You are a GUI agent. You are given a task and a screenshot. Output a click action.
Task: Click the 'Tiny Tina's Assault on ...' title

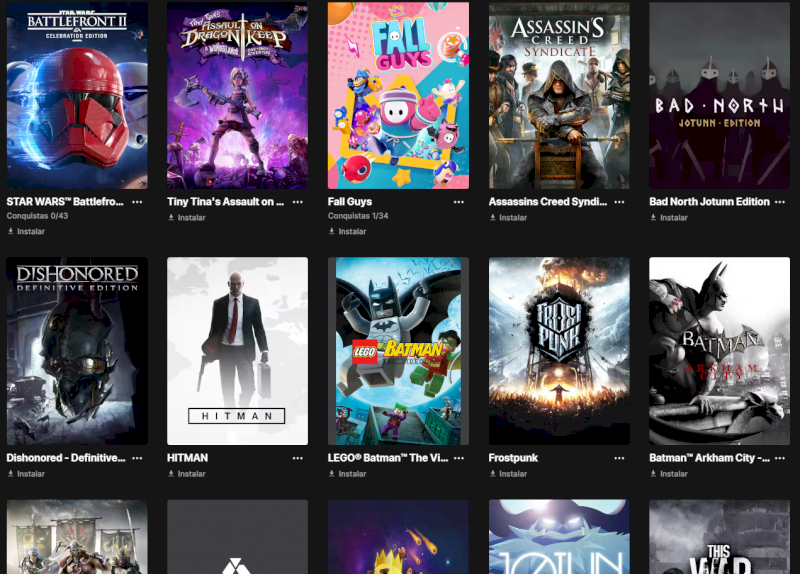(226, 202)
